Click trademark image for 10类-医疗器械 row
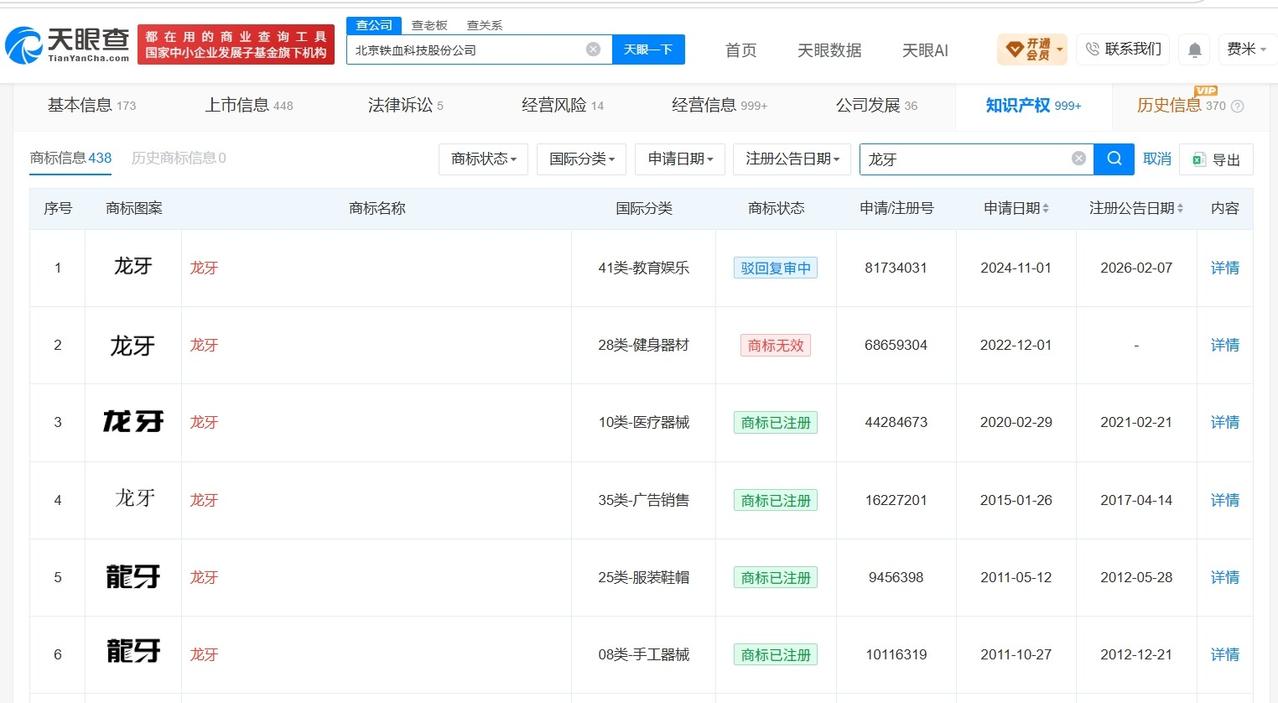Screen dimensions: 1278x703 click(x=133, y=421)
